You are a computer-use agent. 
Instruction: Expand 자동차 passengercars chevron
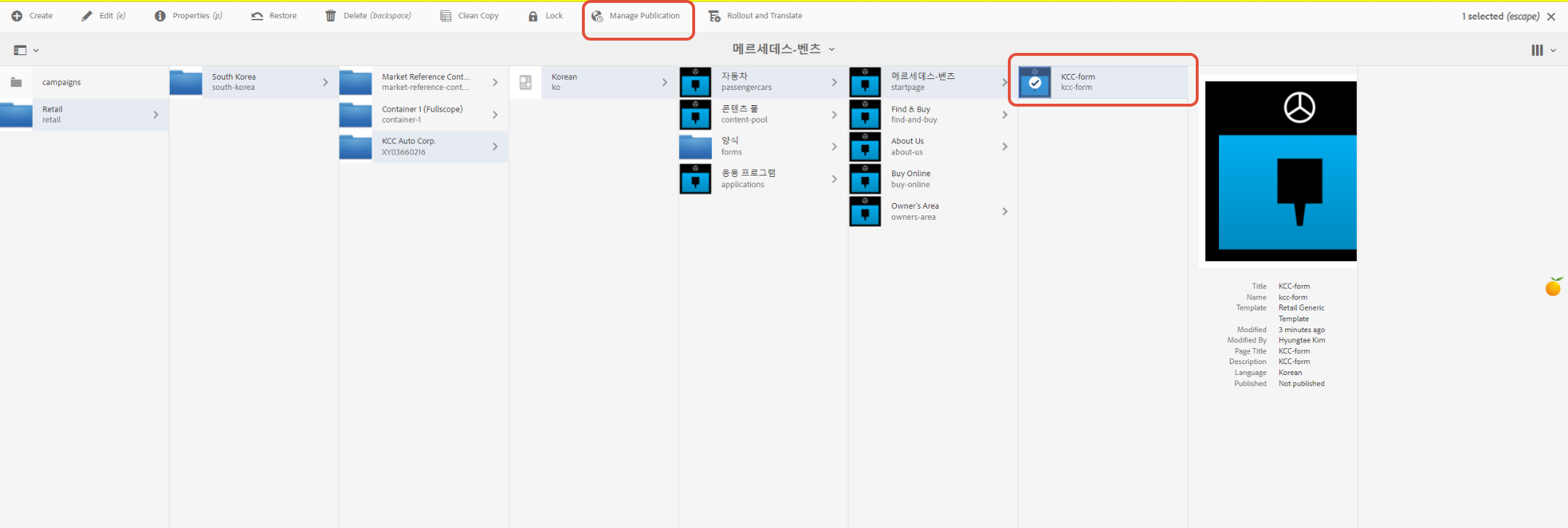tap(834, 82)
